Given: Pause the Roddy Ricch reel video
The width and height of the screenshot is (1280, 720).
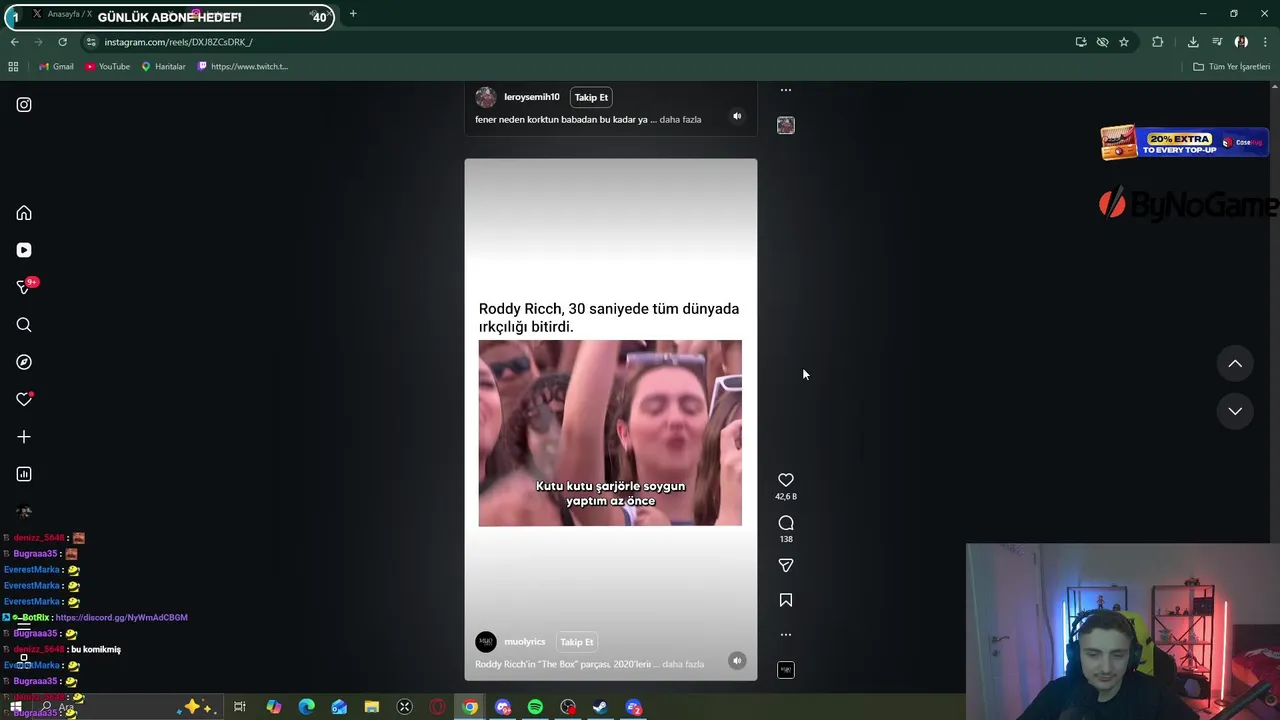Looking at the screenshot, I should click(610, 420).
